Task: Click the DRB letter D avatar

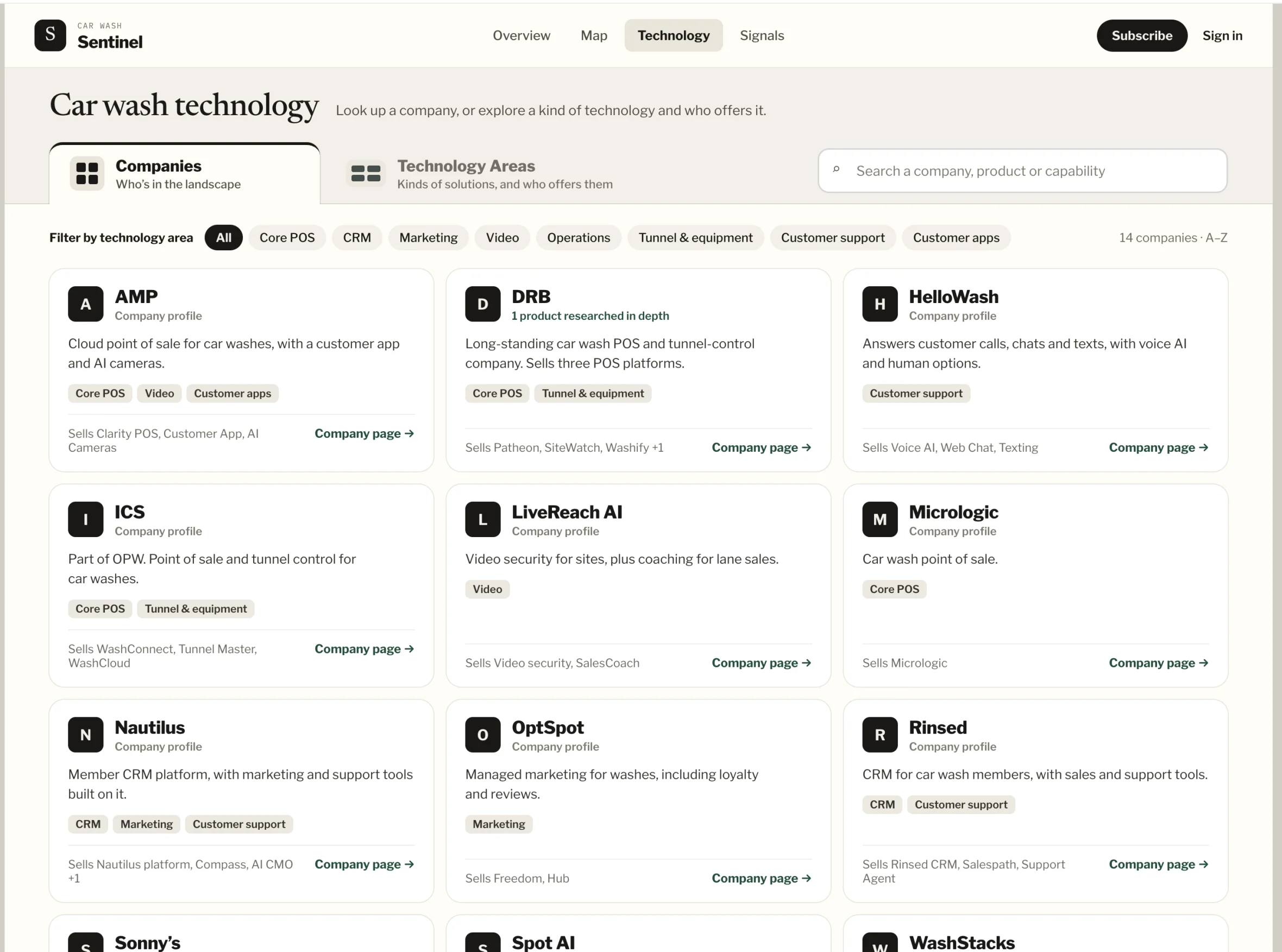Action: (482, 304)
